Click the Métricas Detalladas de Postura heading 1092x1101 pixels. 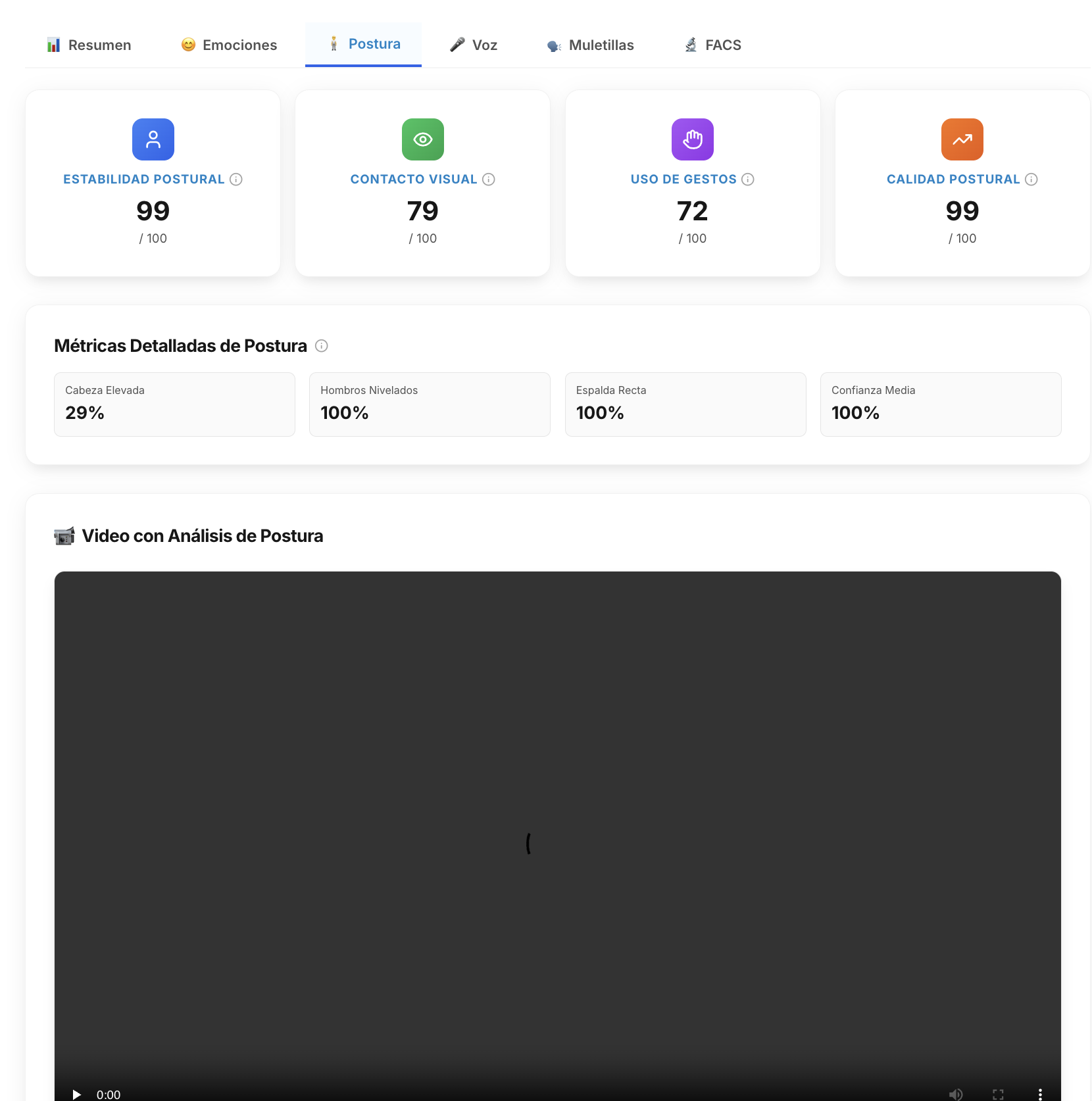click(x=180, y=346)
